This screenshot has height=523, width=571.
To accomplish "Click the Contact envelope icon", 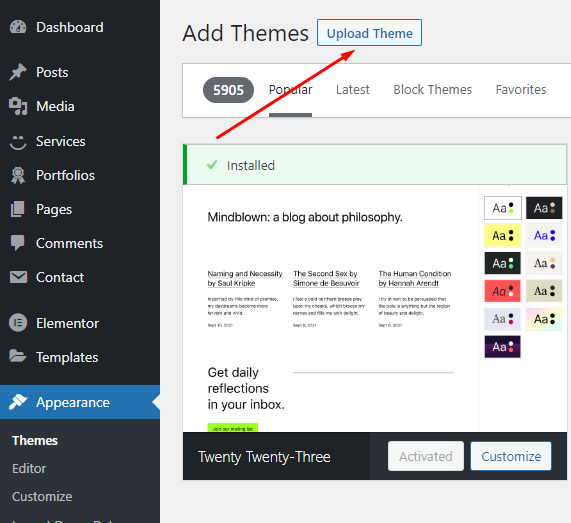I will point(18,277).
